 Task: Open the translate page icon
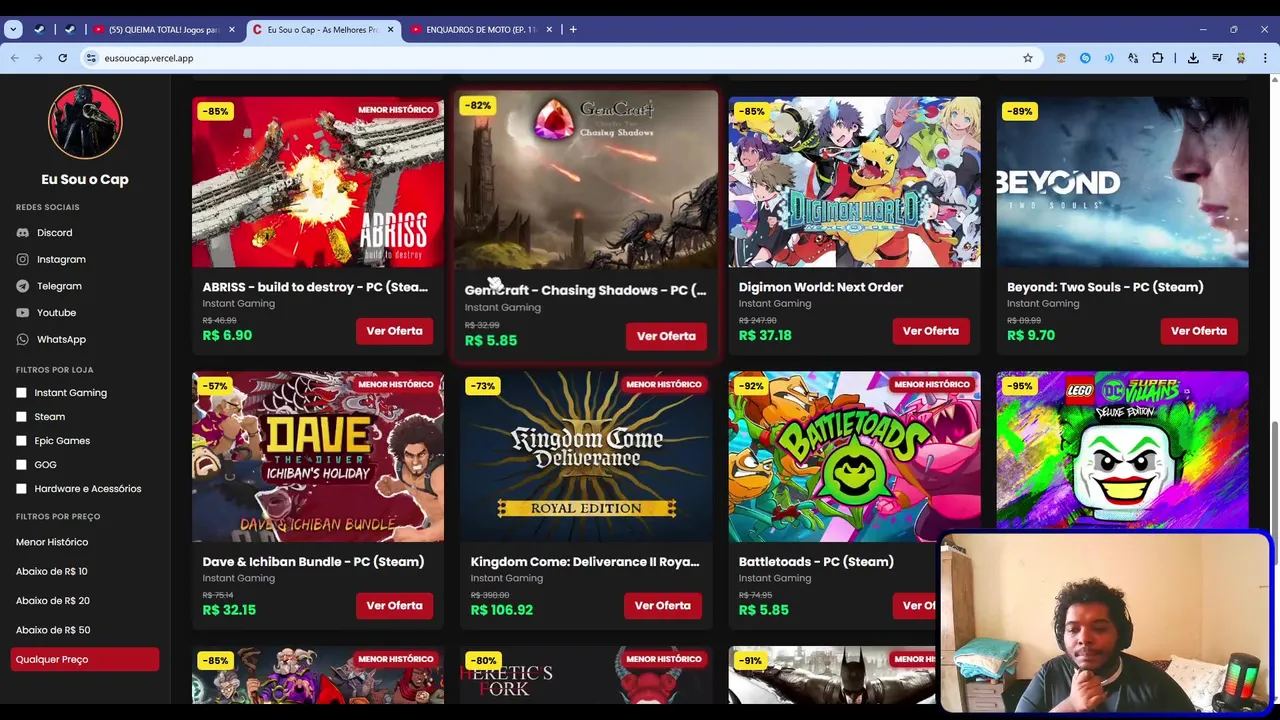[x=1133, y=58]
